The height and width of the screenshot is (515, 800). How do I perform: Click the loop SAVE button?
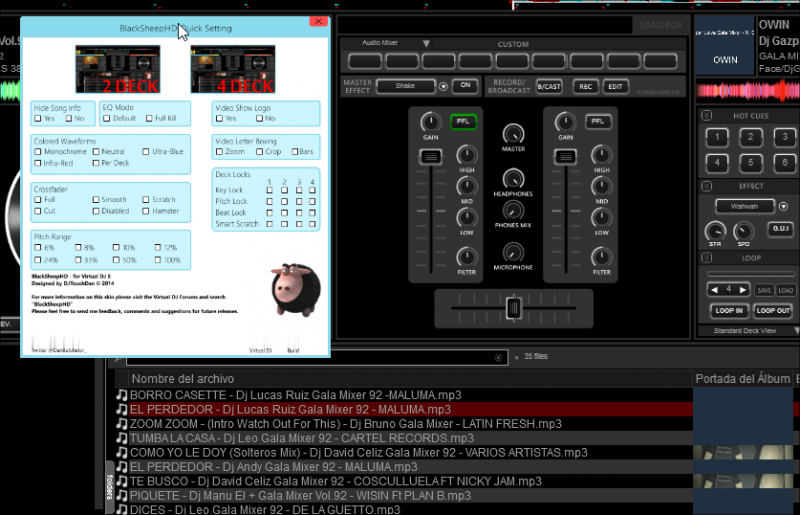(x=764, y=290)
